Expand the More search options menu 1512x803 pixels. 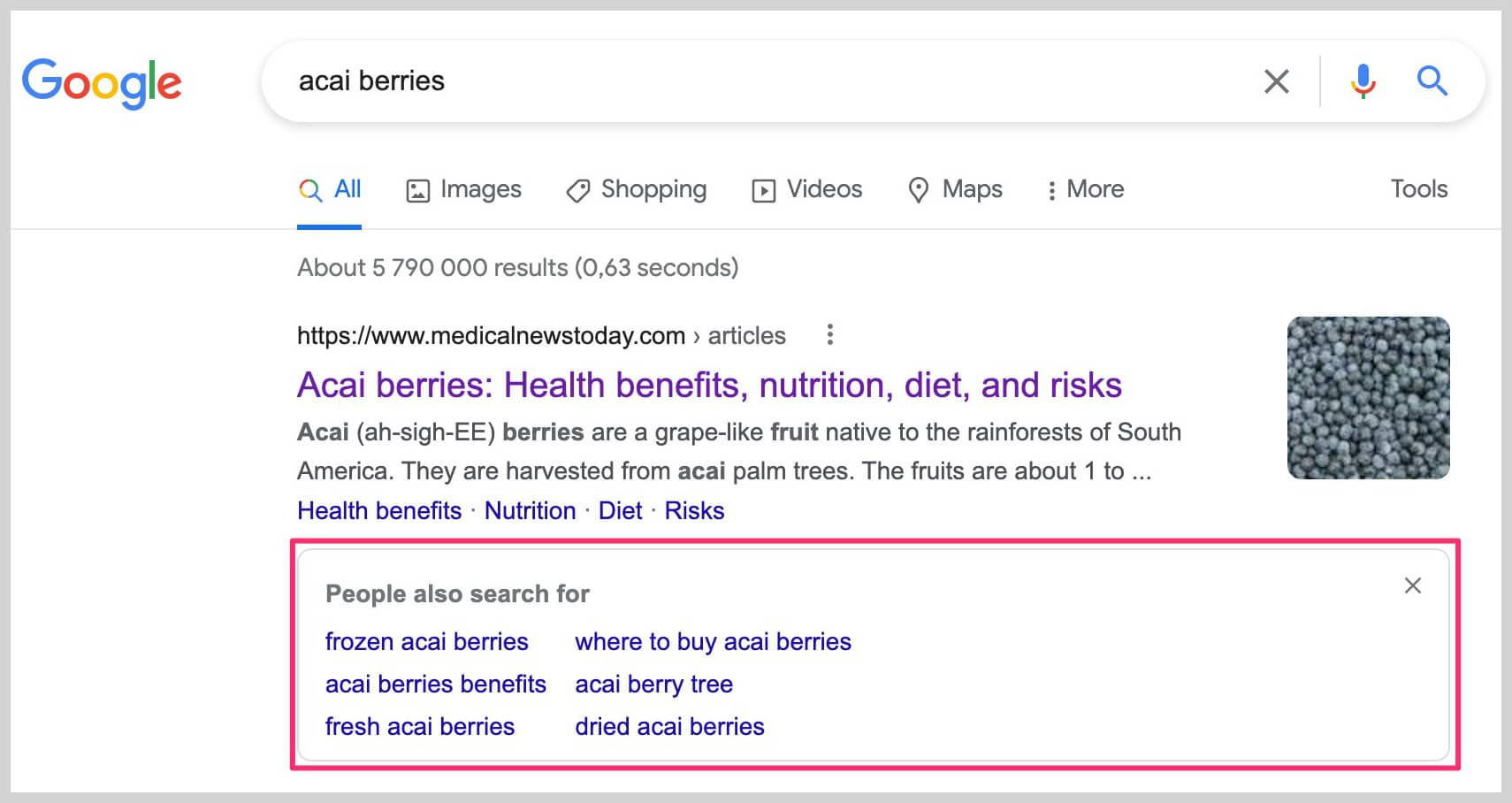coord(1084,189)
